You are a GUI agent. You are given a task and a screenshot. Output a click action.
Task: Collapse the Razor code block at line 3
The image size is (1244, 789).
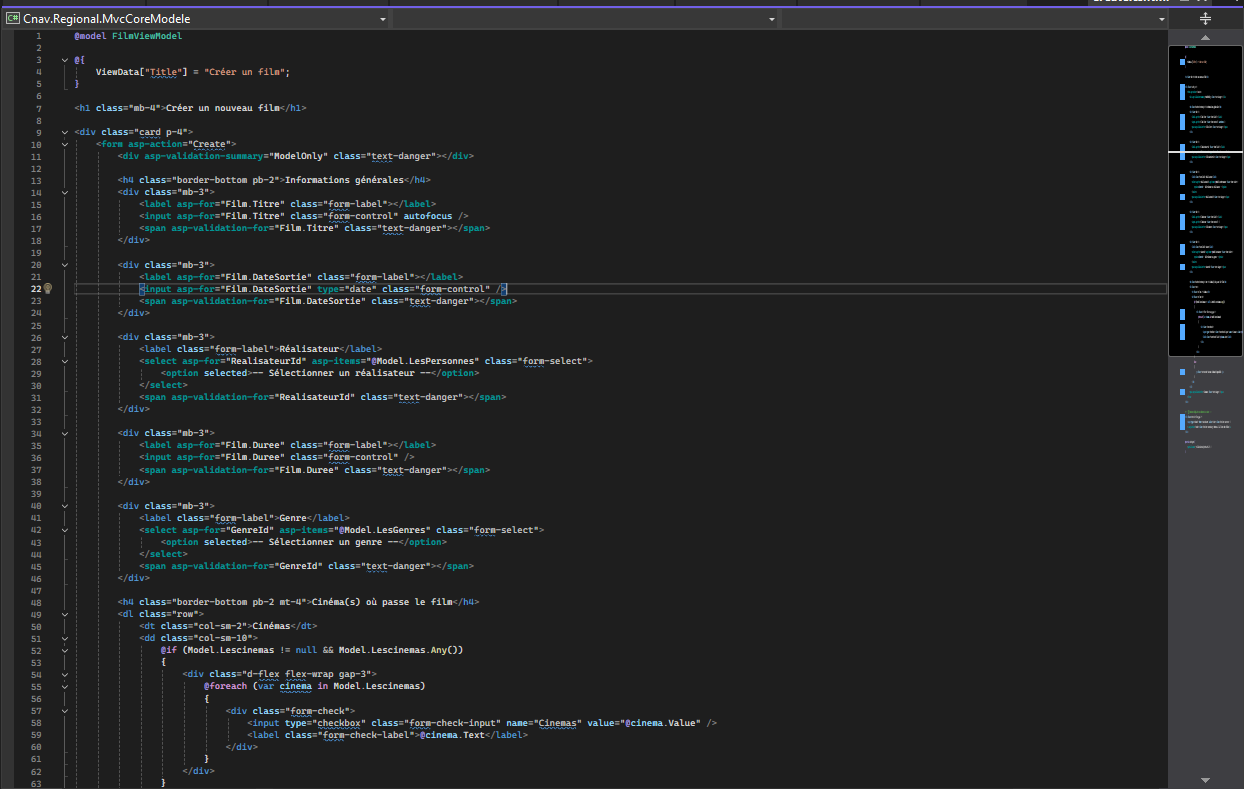[64, 59]
